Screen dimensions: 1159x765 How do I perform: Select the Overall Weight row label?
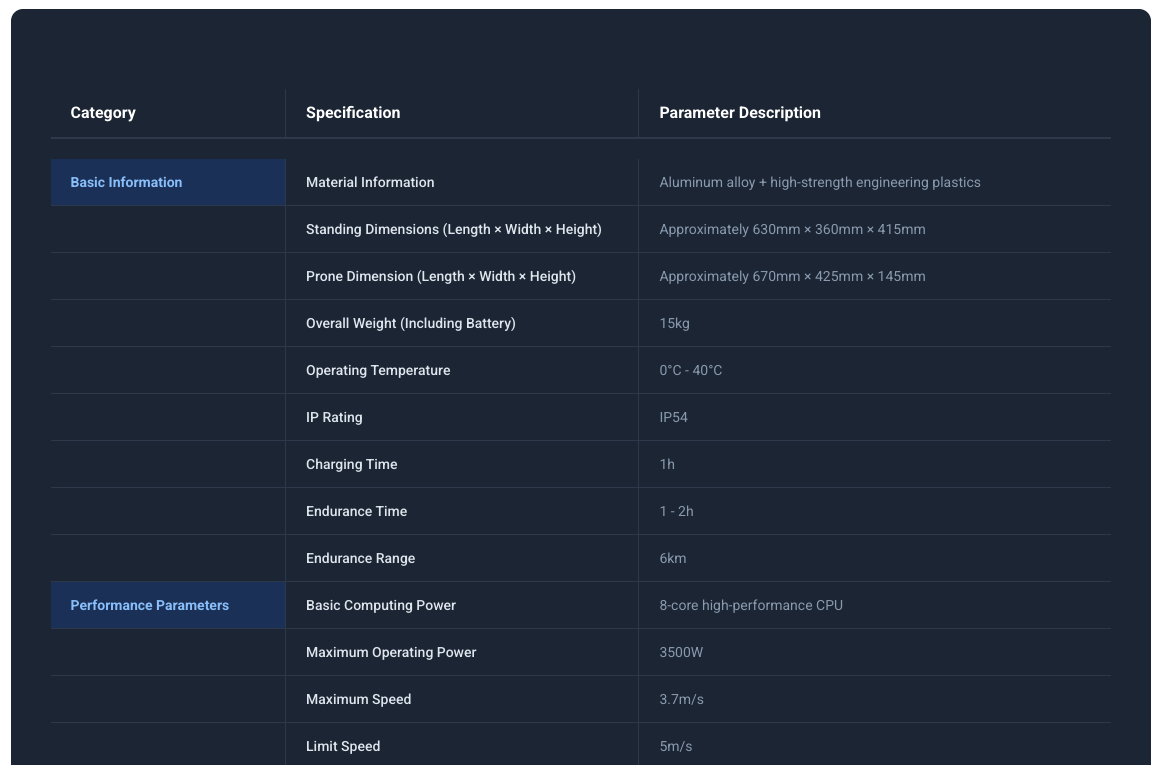coord(410,323)
